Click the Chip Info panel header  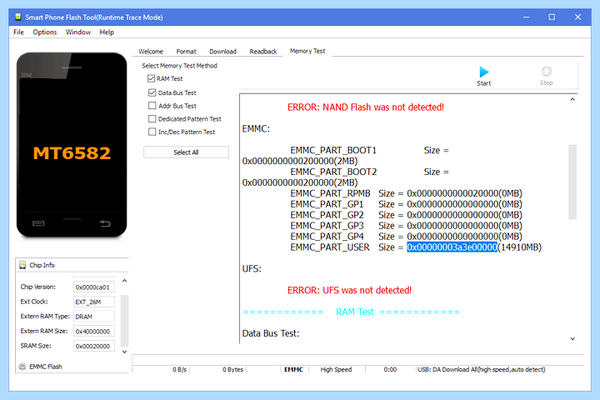click(72, 265)
